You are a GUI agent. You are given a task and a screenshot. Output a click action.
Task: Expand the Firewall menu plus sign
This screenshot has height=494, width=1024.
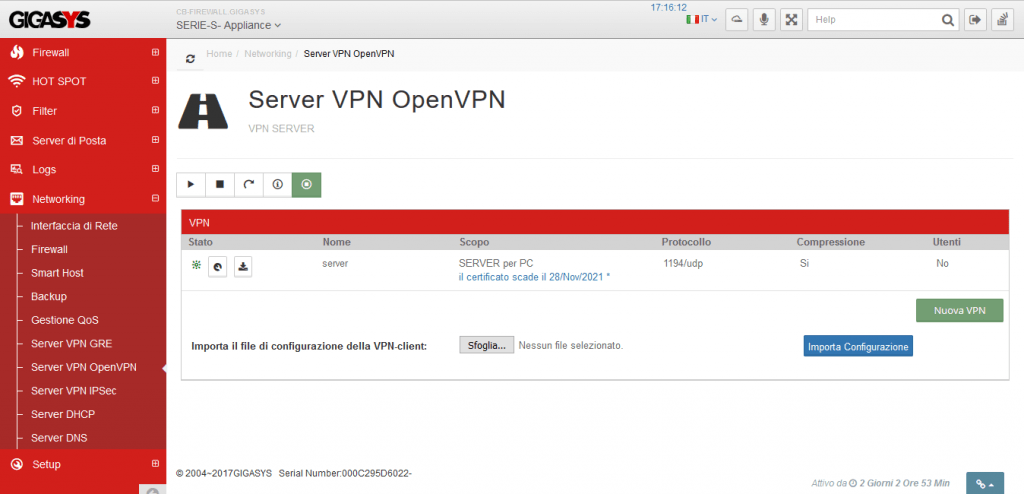(155, 52)
